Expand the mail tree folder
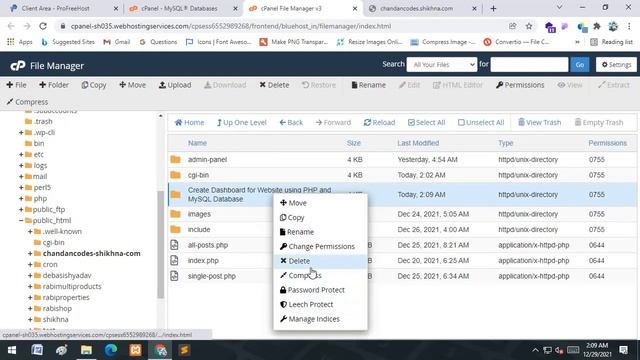Viewport: 640px width, 360px height. click(x=21, y=176)
